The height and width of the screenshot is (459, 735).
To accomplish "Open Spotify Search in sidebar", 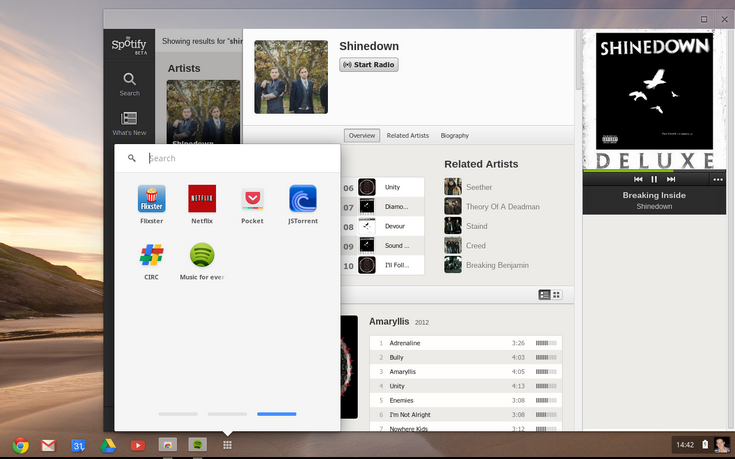I will 129,84.
